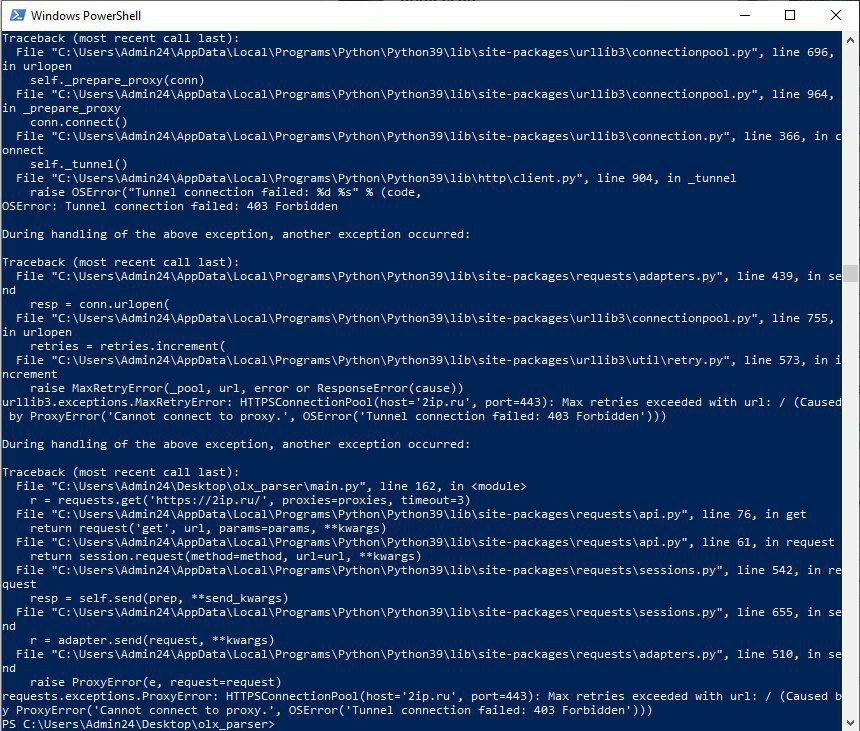860x731 pixels.
Task: Click the text 'conn.connect()'
Action: click(x=78, y=122)
